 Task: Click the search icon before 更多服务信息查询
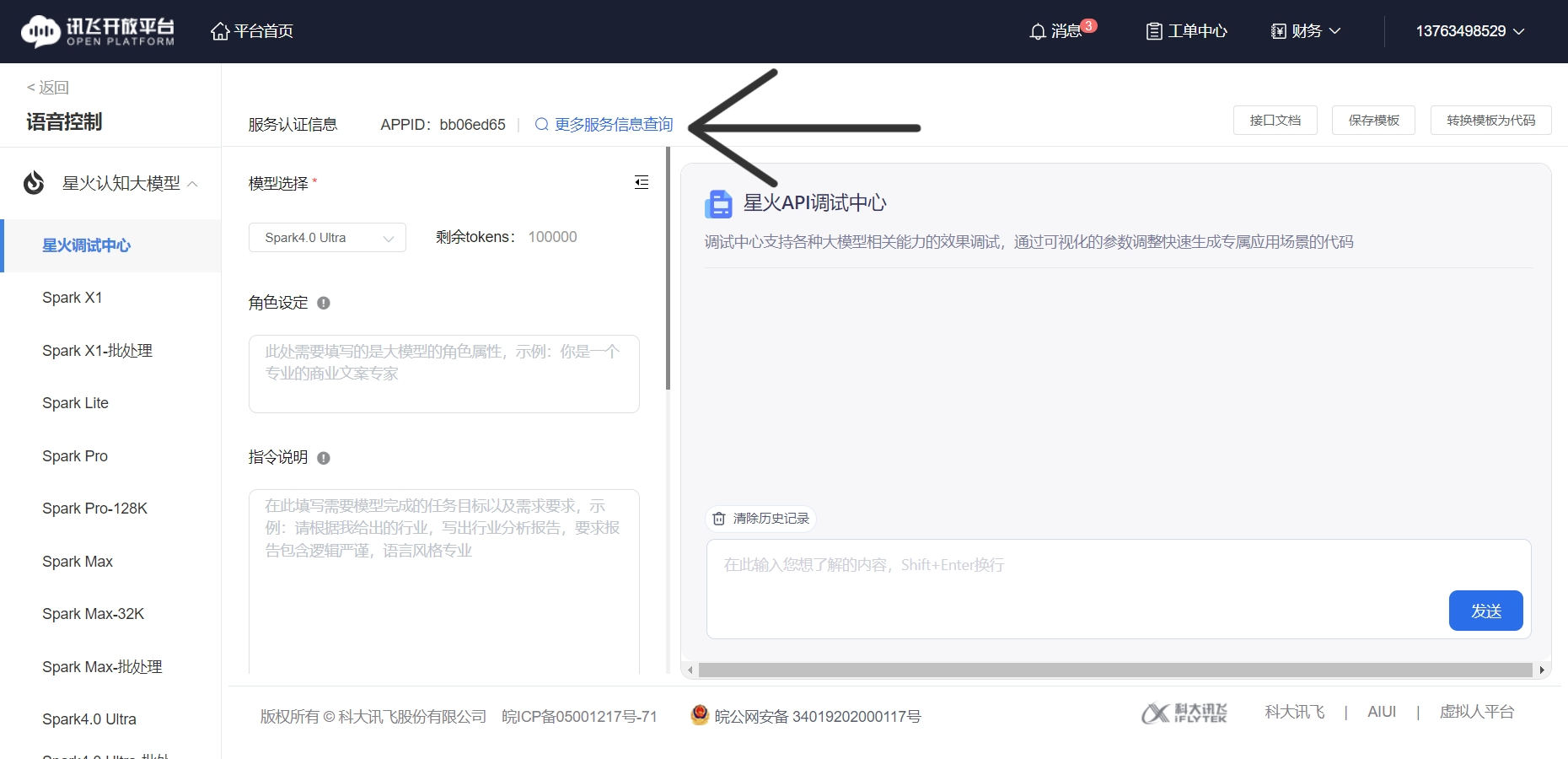pos(542,125)
